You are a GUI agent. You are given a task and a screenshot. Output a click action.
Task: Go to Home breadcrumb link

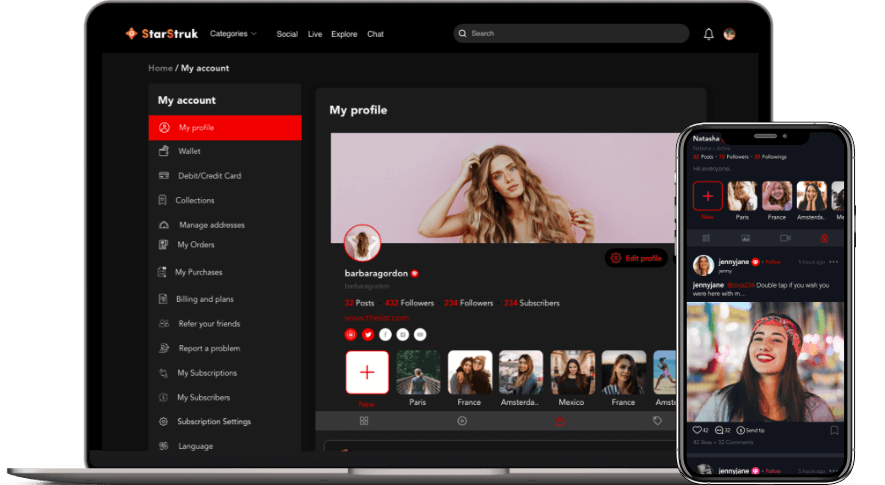[160, 68]
